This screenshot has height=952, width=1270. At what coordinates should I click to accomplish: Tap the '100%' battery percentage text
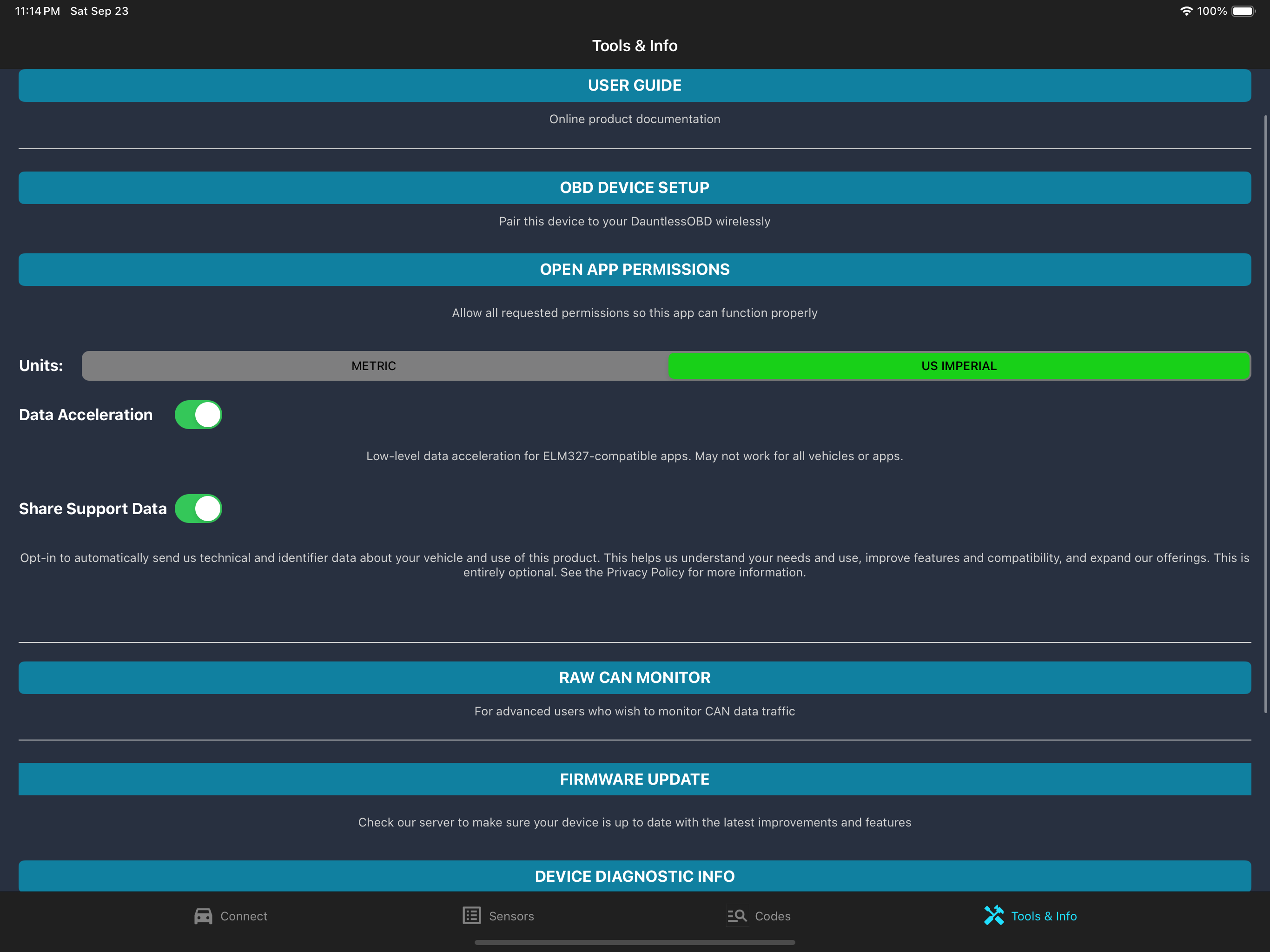pyautogui.click(x=1211, y=11)
